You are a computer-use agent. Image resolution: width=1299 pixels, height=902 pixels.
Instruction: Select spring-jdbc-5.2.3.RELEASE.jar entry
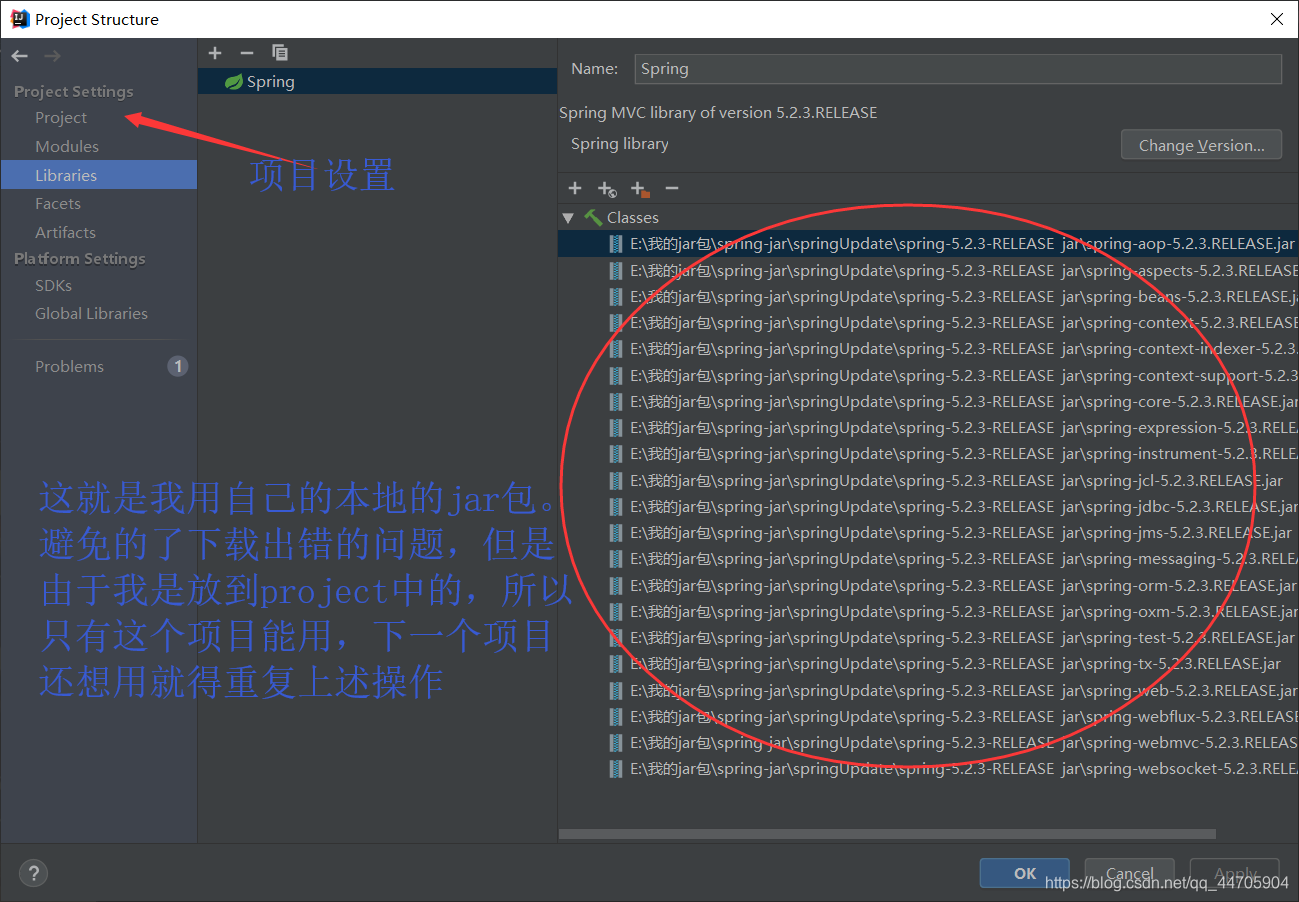(928, 506)
